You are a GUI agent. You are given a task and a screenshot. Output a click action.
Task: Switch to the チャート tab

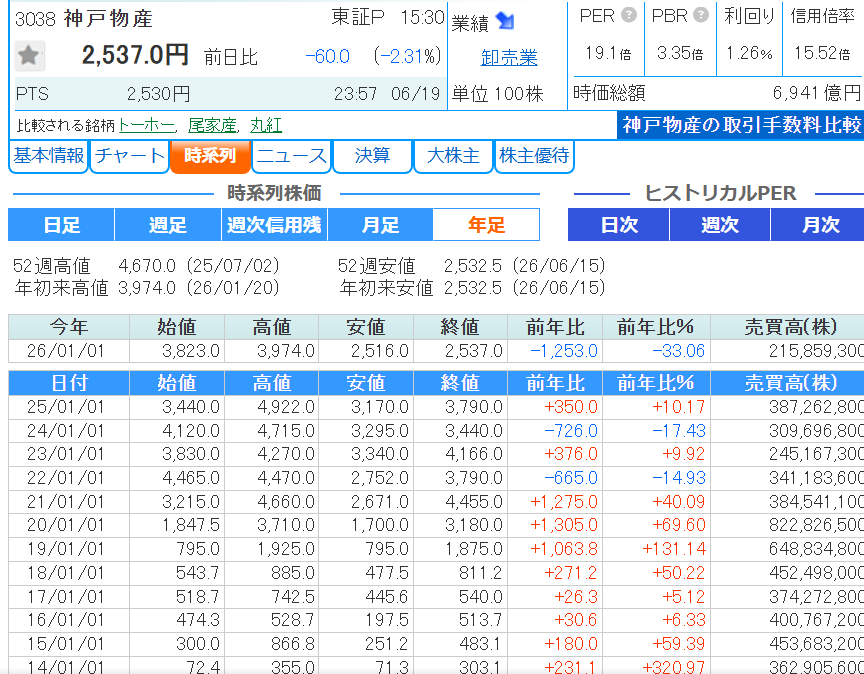(129, 156)
